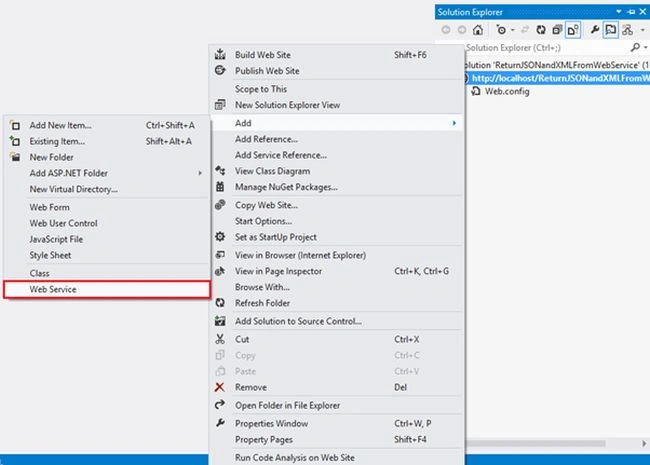Click the Manage NuGet Packages icon
The height and width of the screenshot is (465, 650).
220,187
